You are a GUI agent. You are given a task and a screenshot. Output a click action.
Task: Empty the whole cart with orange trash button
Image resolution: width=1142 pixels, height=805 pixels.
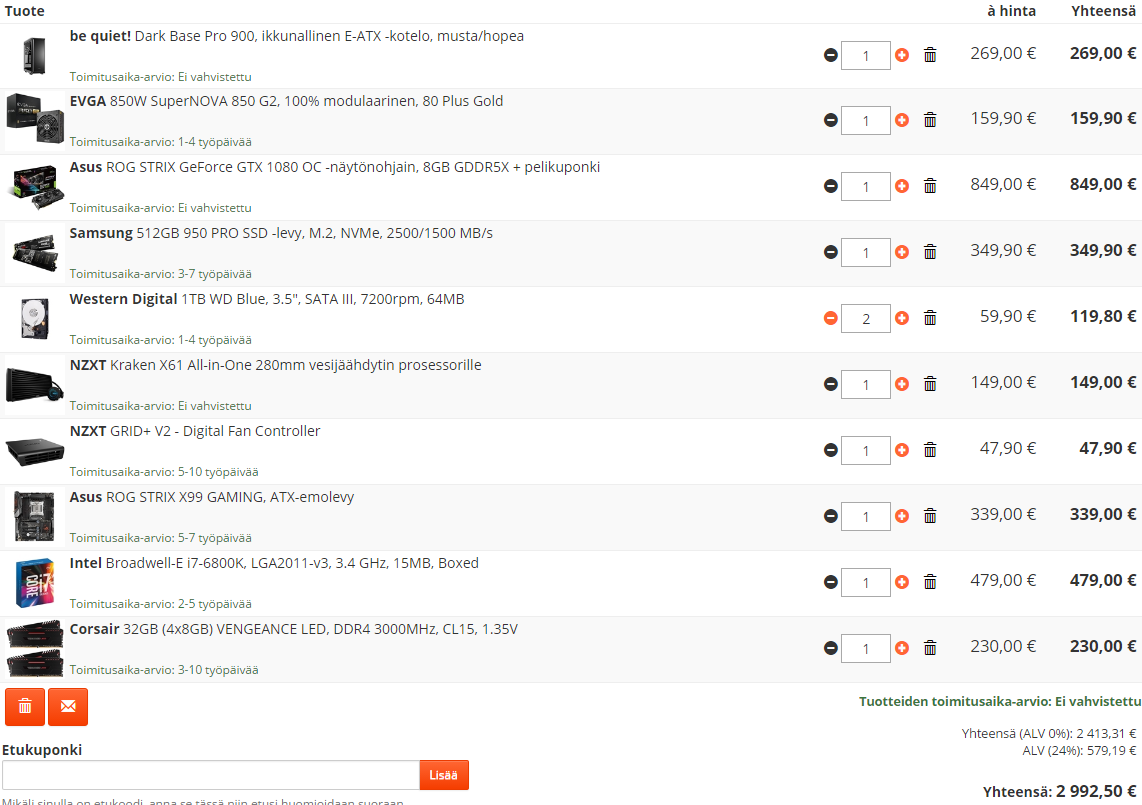[x=25, y=707]
